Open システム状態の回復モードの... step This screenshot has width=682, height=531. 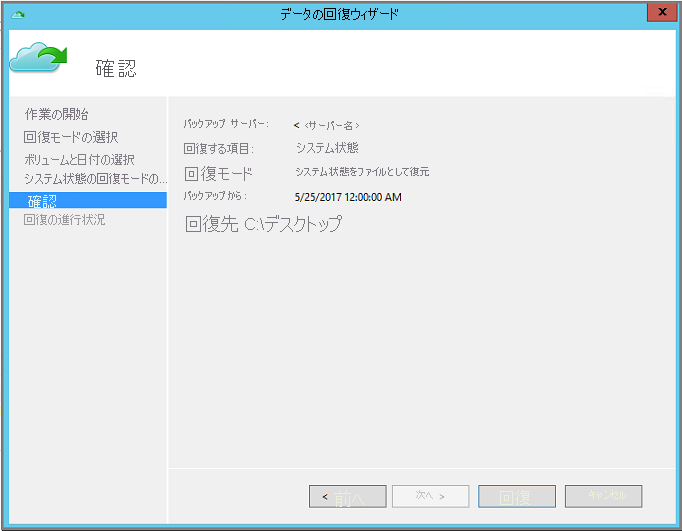[x=95, y=178]
